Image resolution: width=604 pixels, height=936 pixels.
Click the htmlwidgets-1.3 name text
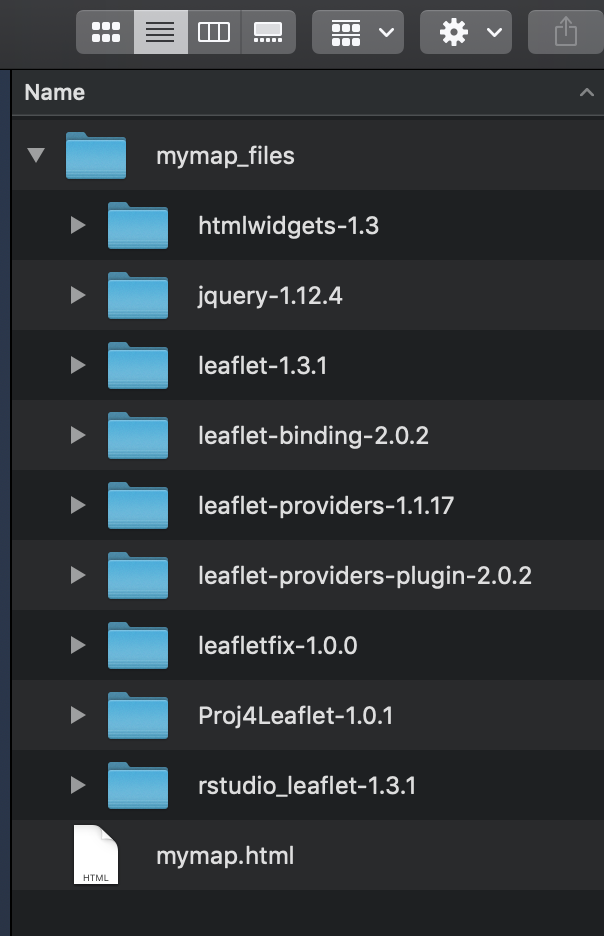pyautogui.click(x=288, y=226)
